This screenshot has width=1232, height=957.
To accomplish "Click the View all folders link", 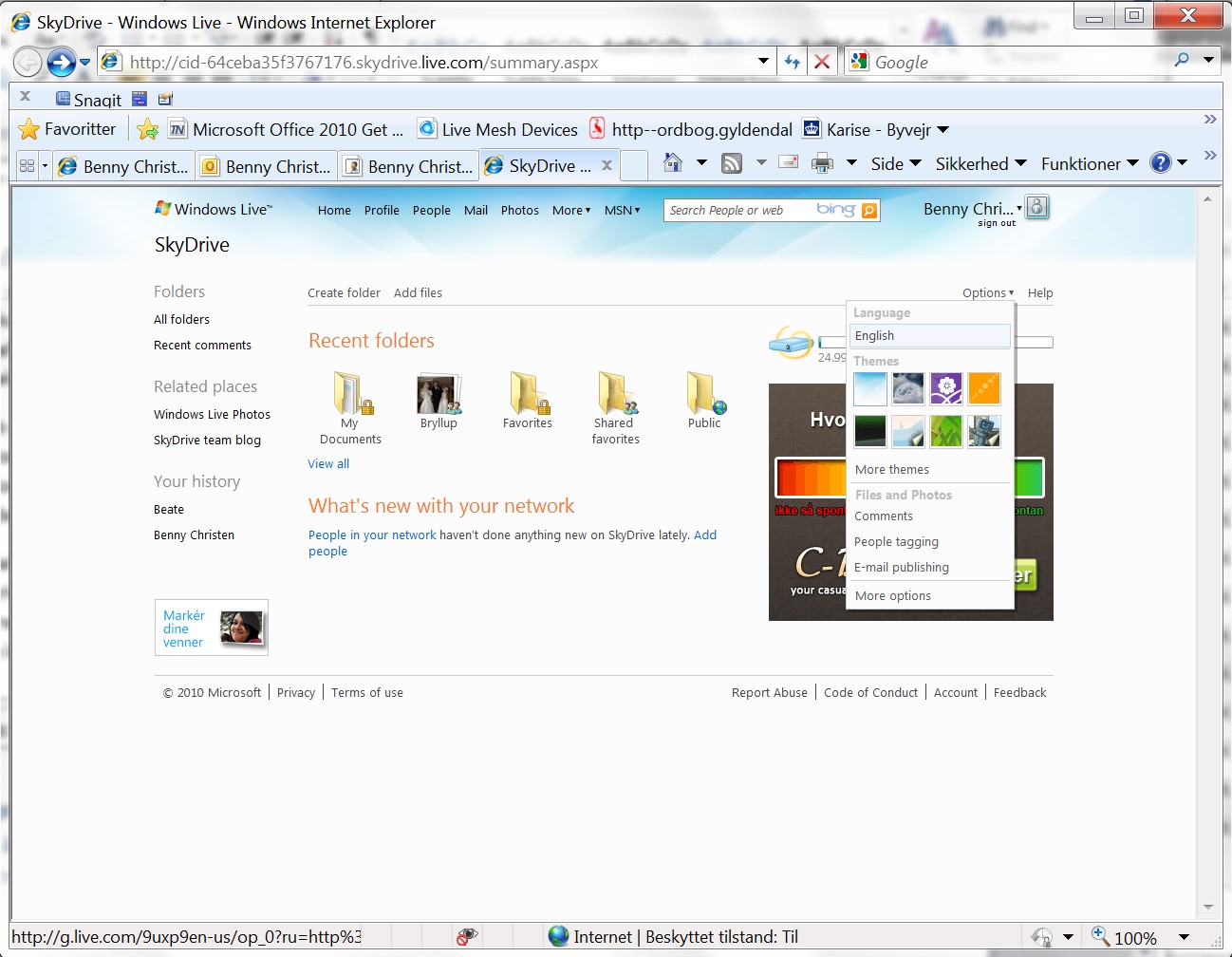I will [x=328, y=463].
